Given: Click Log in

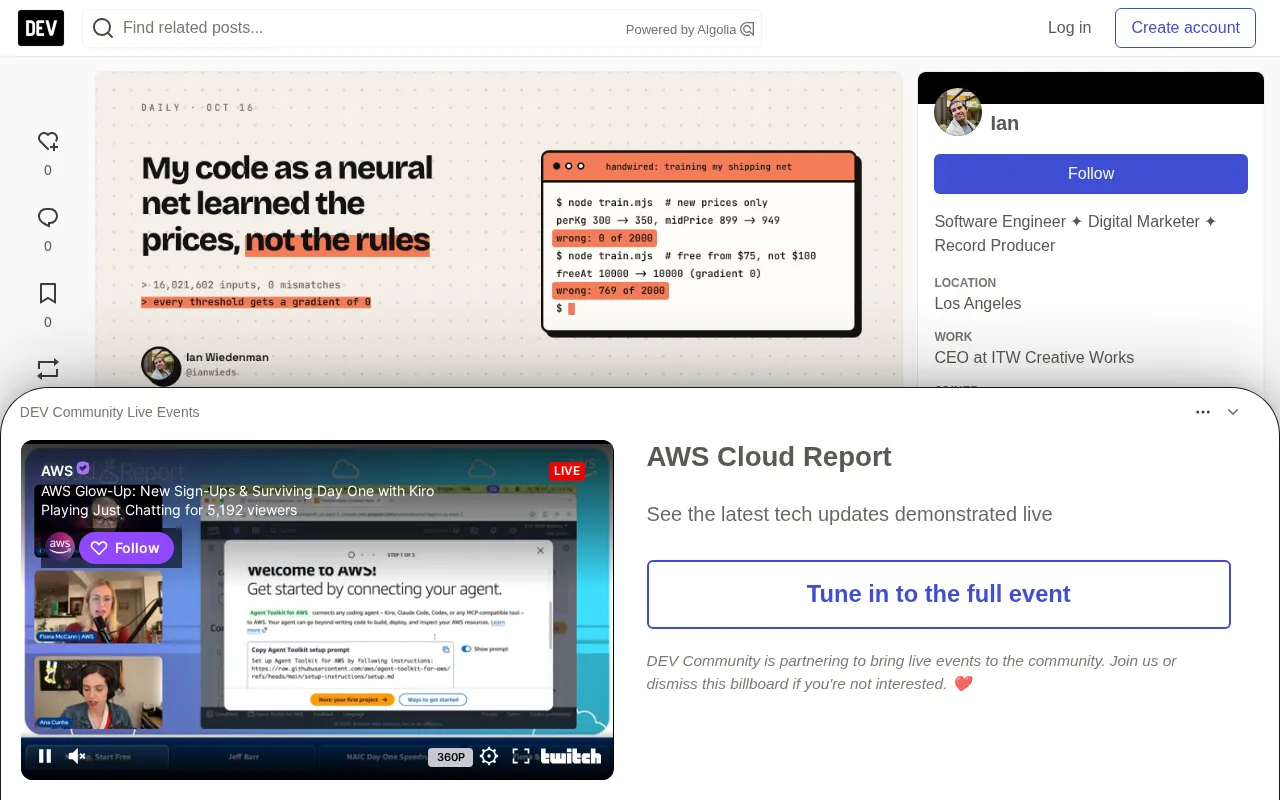Looking at the screenshot, I should pyautogui.click(x=1069, y=28).
